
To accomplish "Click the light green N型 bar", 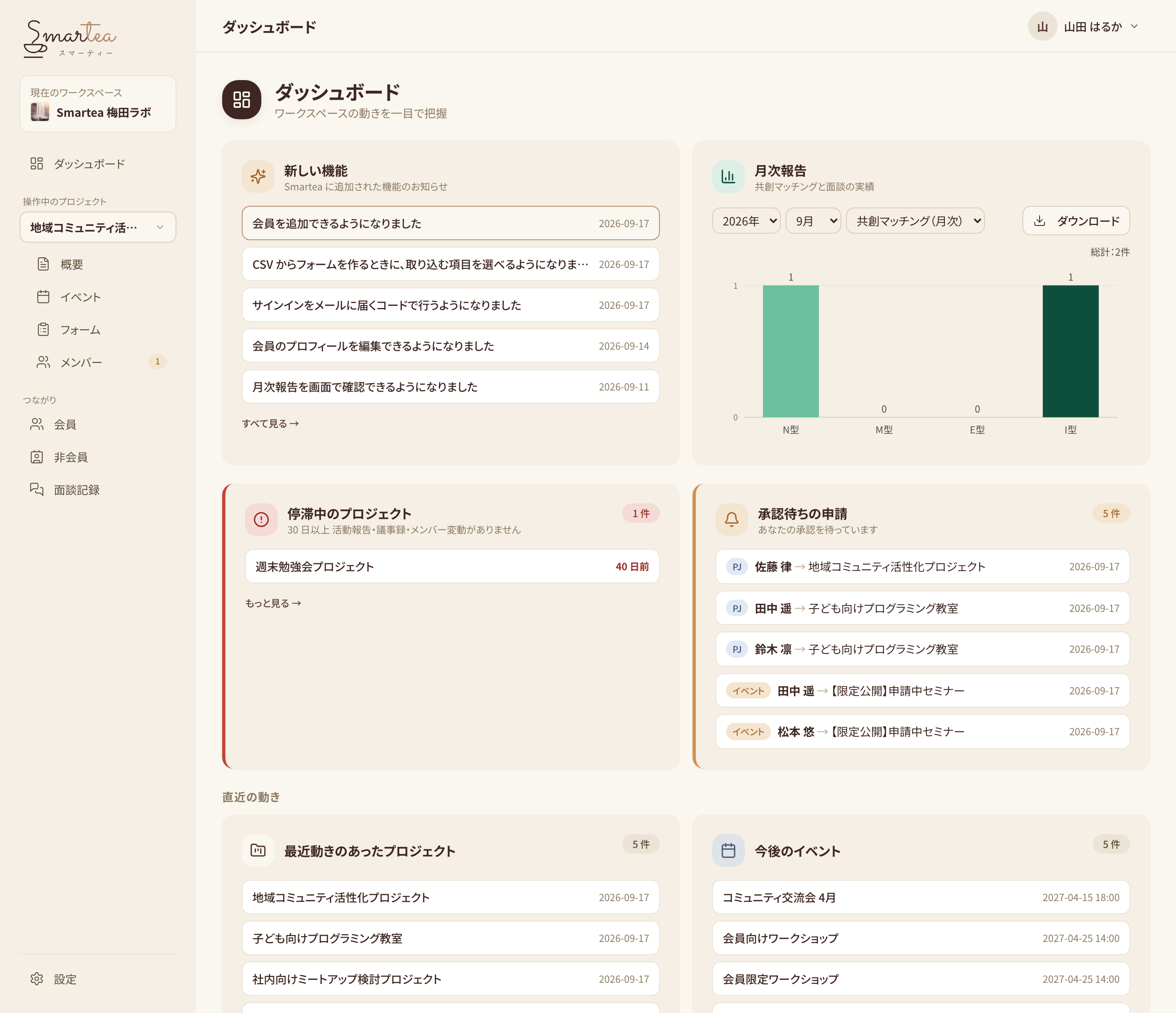I will point(791,351).
